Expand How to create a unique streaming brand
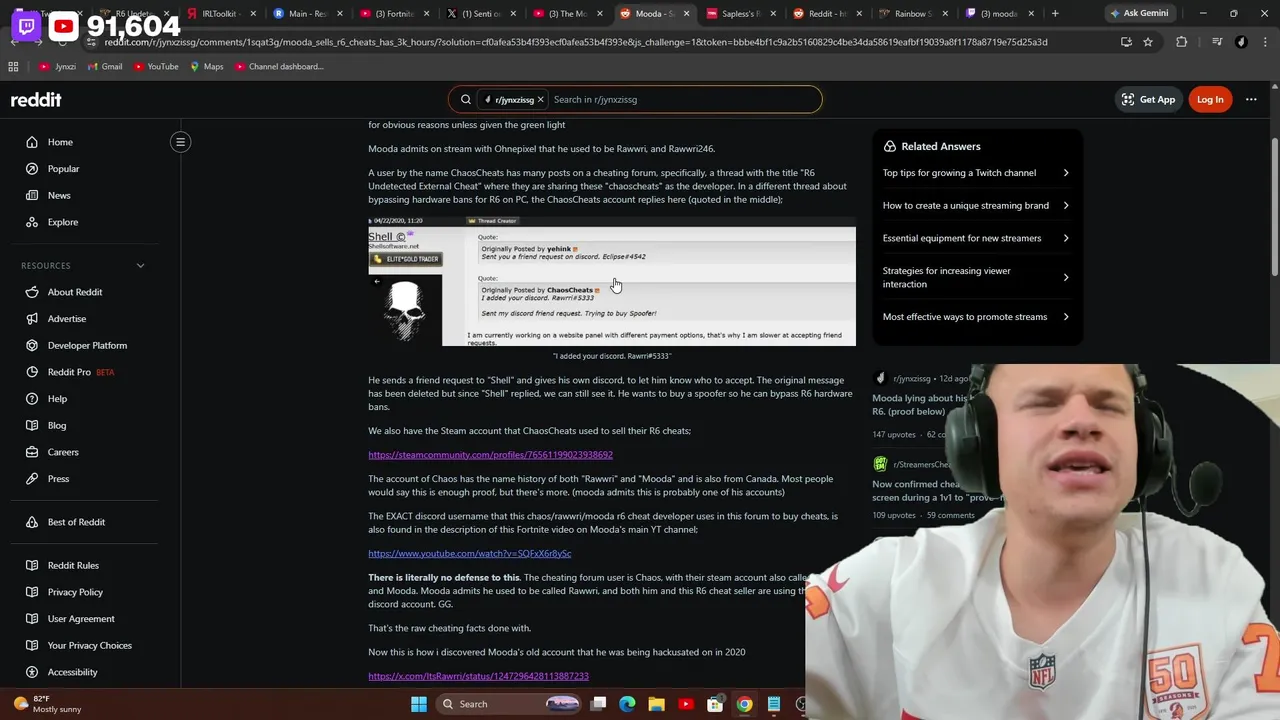This screenshot has height=720, width=1280. (976, 205)
